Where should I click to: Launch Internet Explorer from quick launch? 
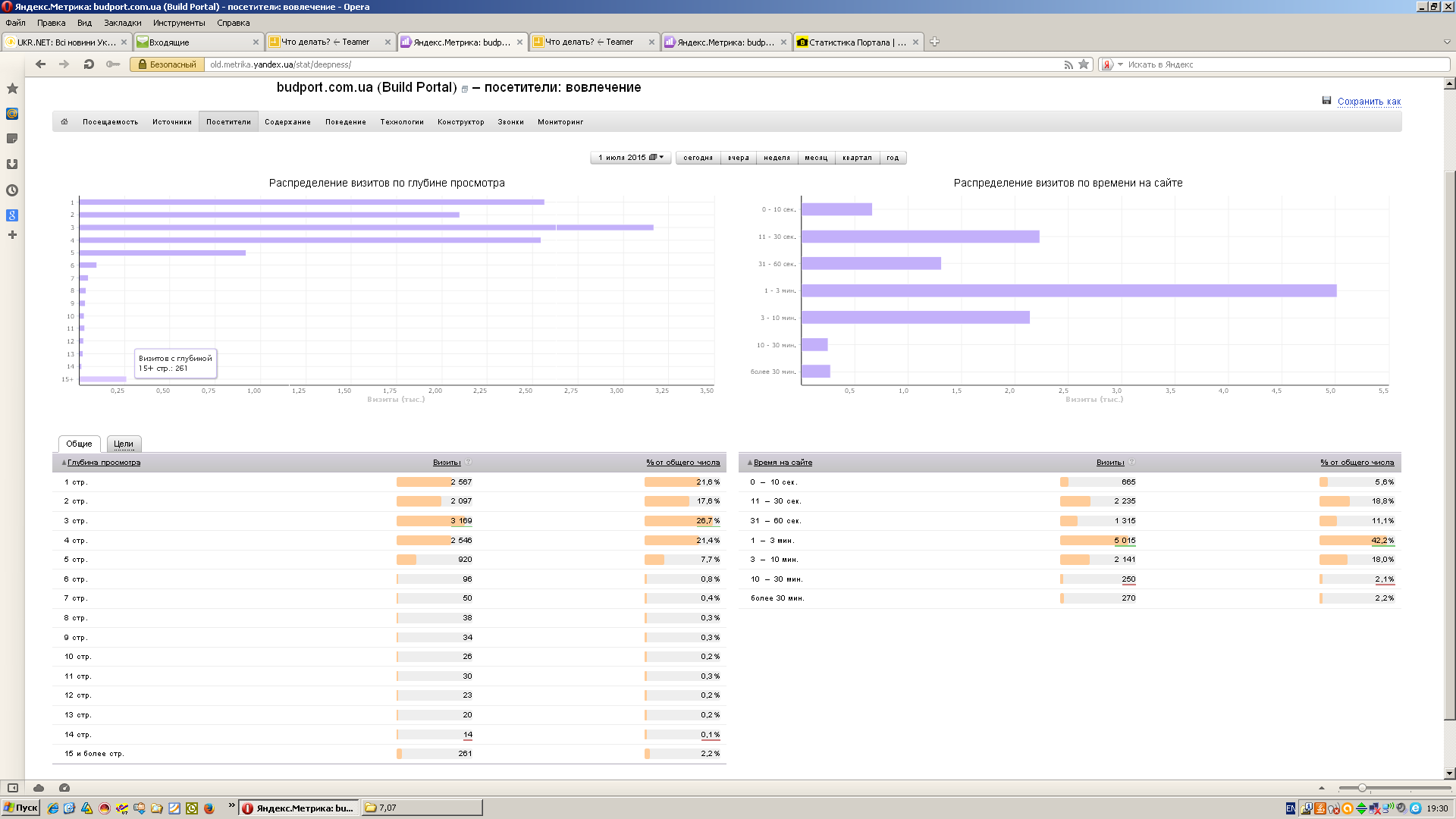tap(52, 808)
